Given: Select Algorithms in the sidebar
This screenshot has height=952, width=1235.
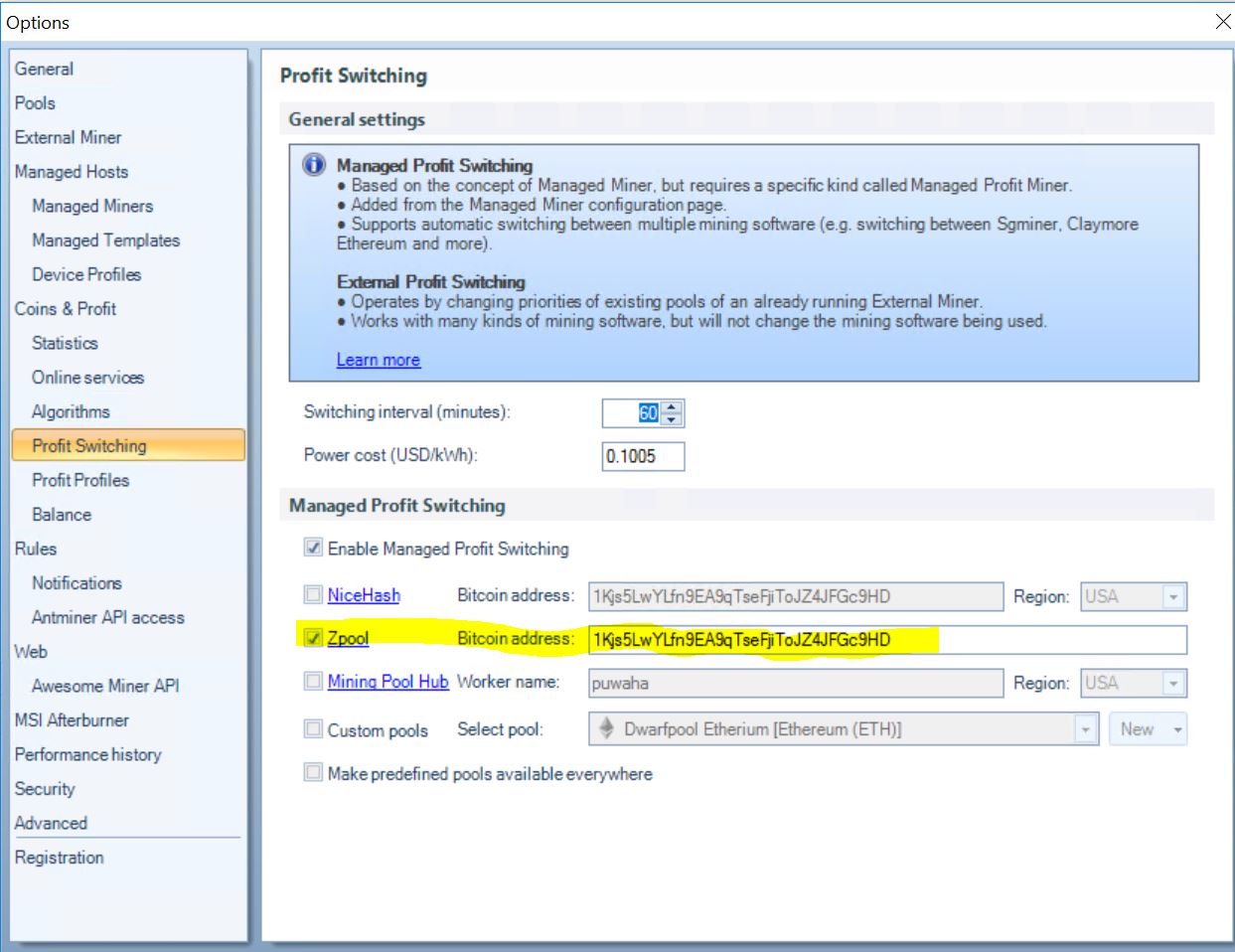Looking at the screenshot, I should click(x=71, y=411).
